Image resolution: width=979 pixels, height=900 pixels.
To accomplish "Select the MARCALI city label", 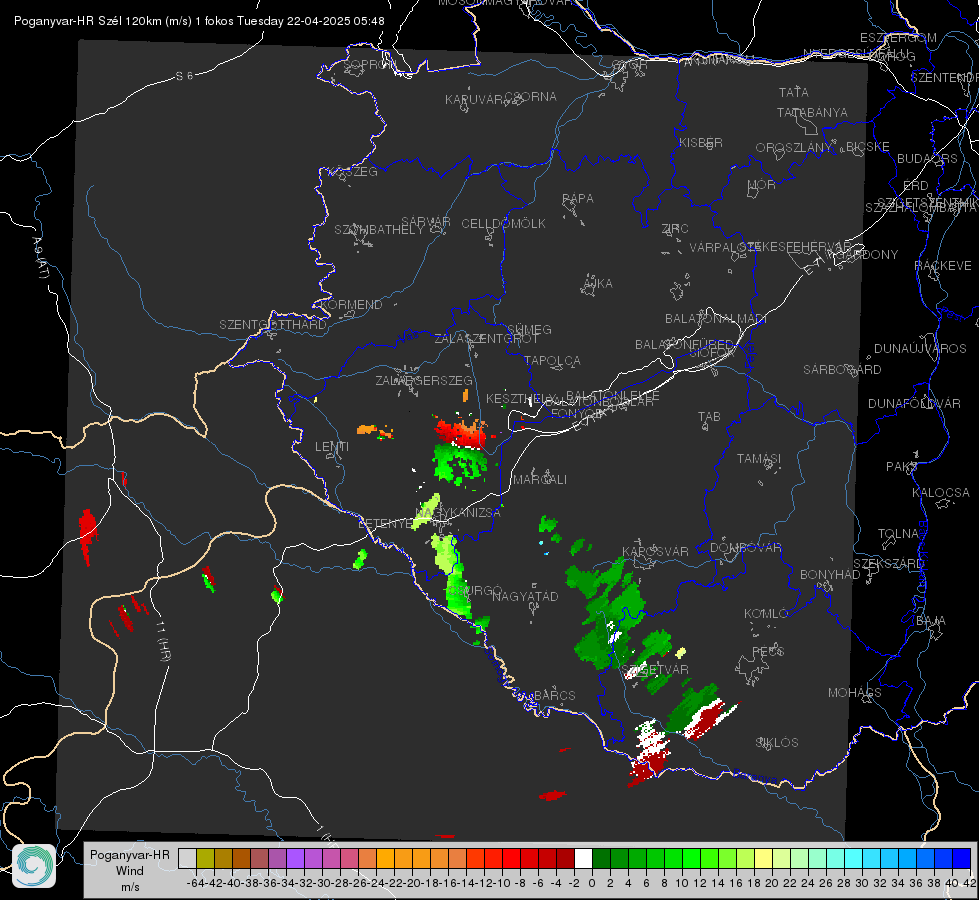I will (540, 480).
